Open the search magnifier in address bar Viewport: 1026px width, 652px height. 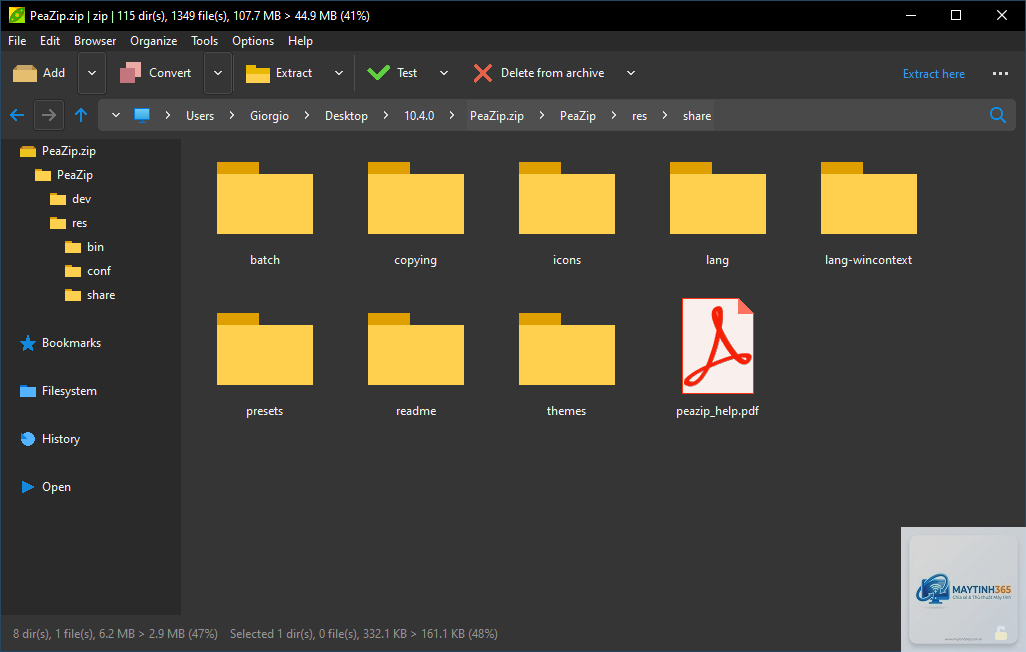pyautogui.click(x=998, y=115)
